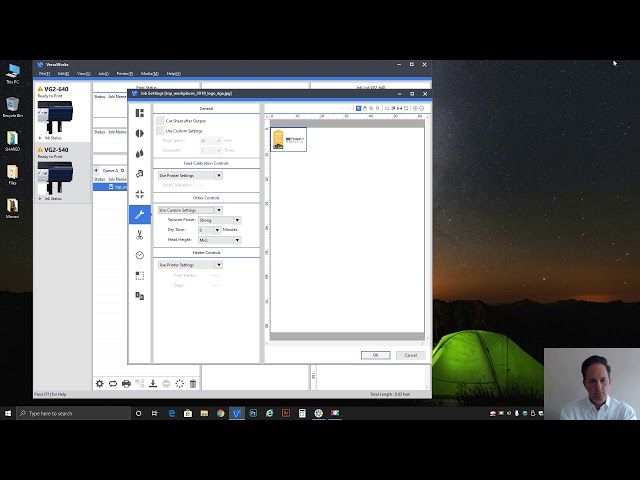Click the gear settings icon in queue toolbar
The height and width of the screenshot is (480, 640).
coord(99,383)
